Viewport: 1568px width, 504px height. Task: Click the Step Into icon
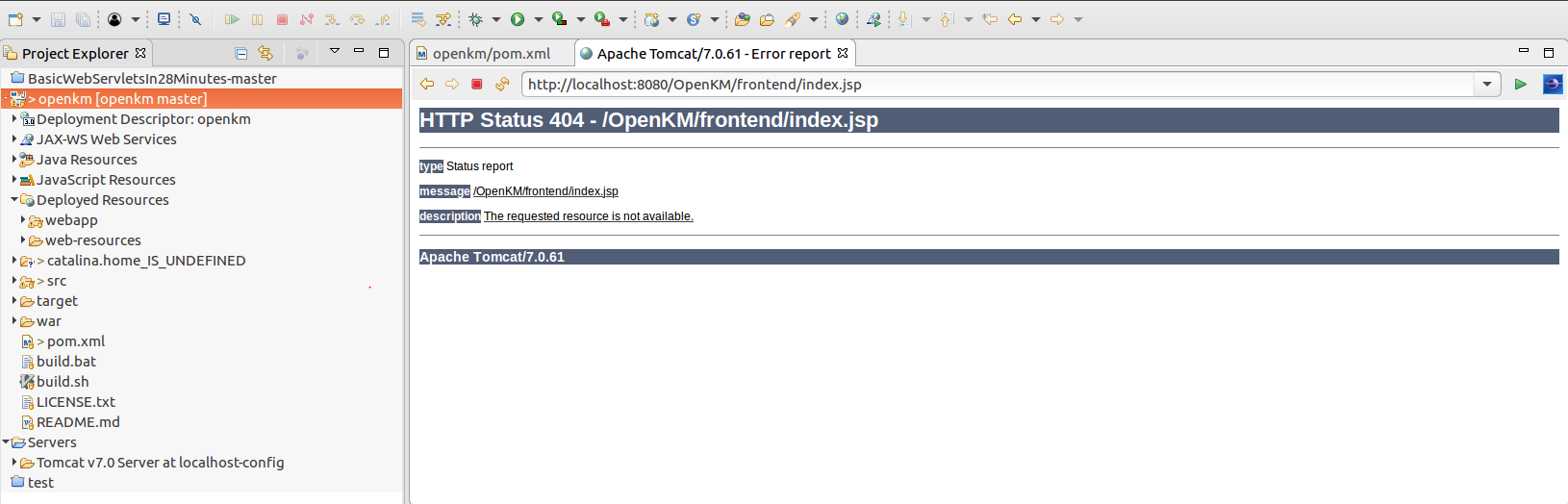(x=332, y=19)
